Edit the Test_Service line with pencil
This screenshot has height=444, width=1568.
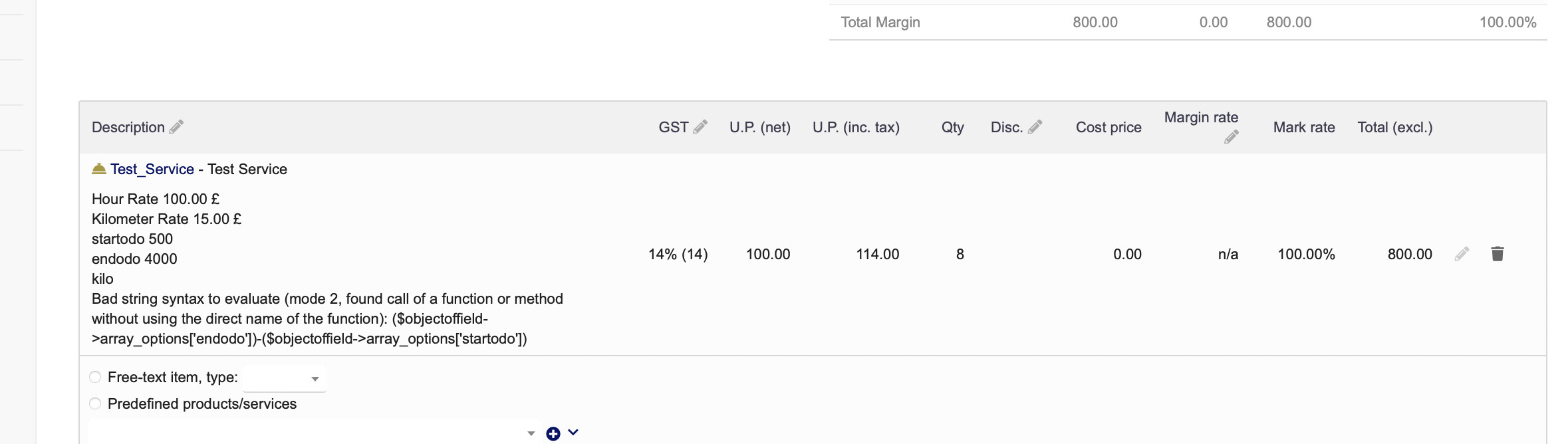click(1462, 254)
